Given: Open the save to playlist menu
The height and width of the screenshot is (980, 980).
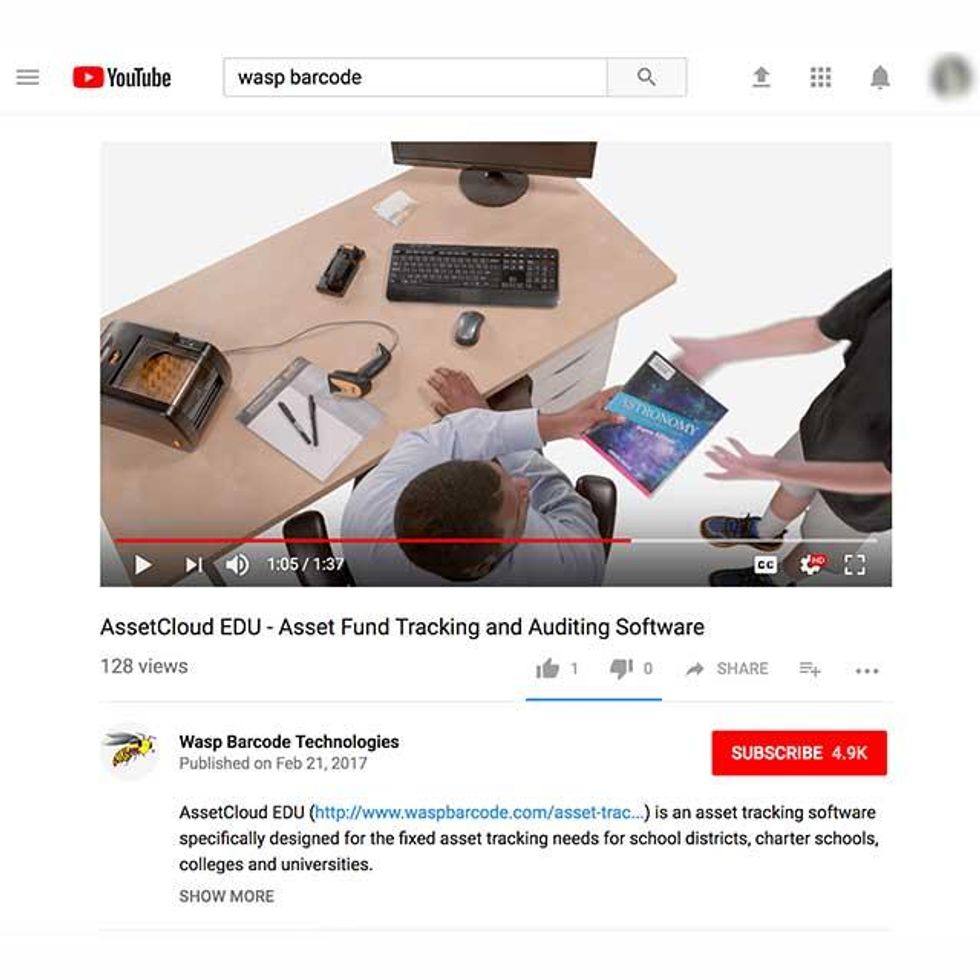Looking at the screenshot, I should pyautogui.click(x=810, y=669).
